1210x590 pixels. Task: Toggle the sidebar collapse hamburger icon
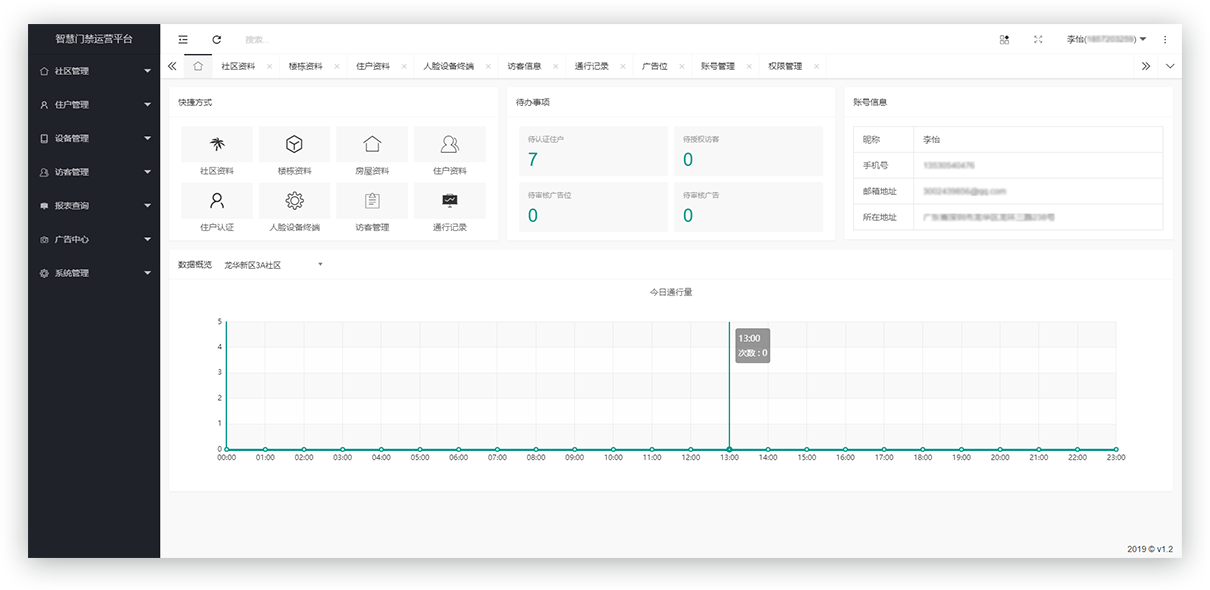coord(183,39)
